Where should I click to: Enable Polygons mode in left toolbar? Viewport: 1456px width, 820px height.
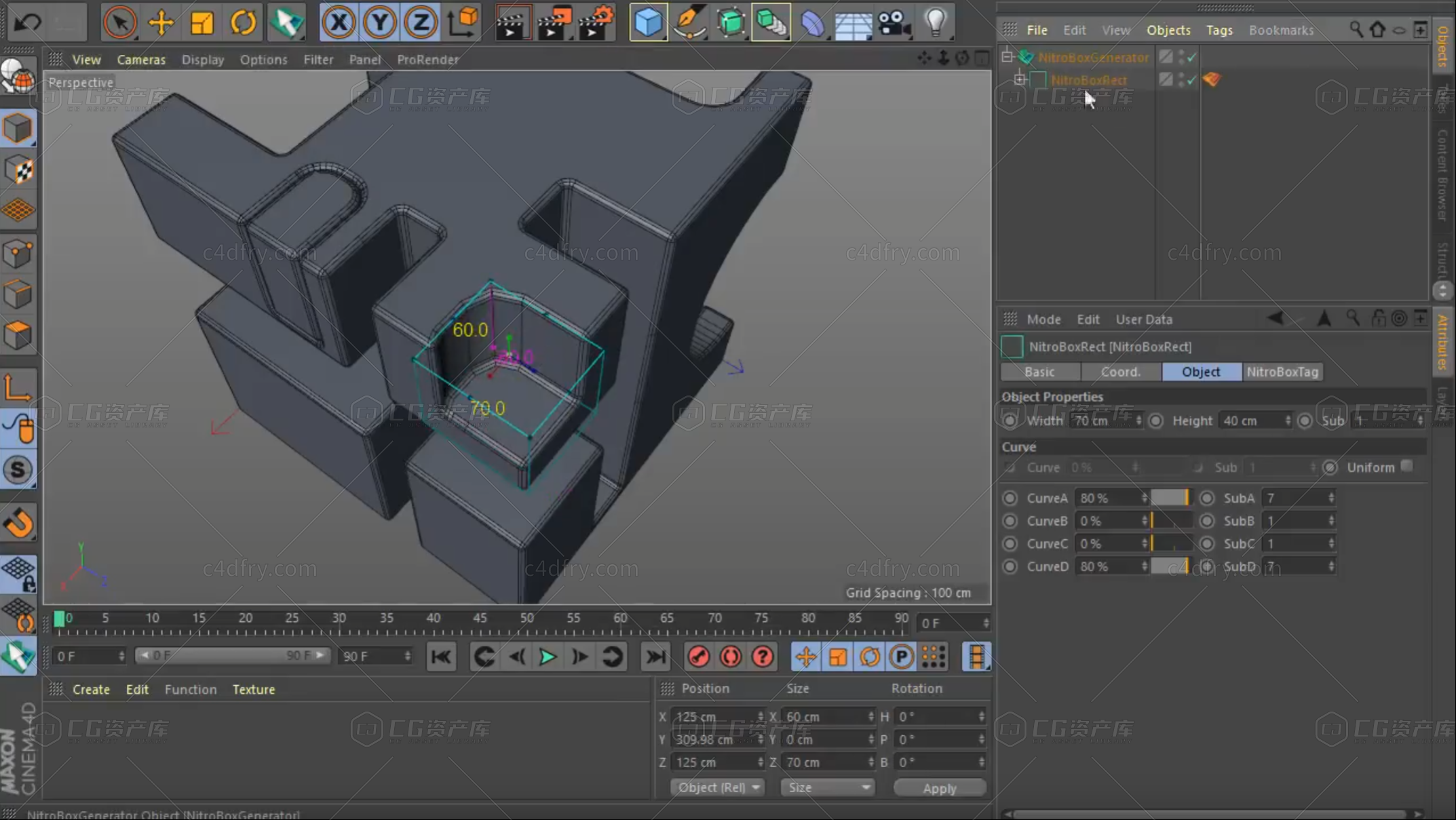click(18, 336)
